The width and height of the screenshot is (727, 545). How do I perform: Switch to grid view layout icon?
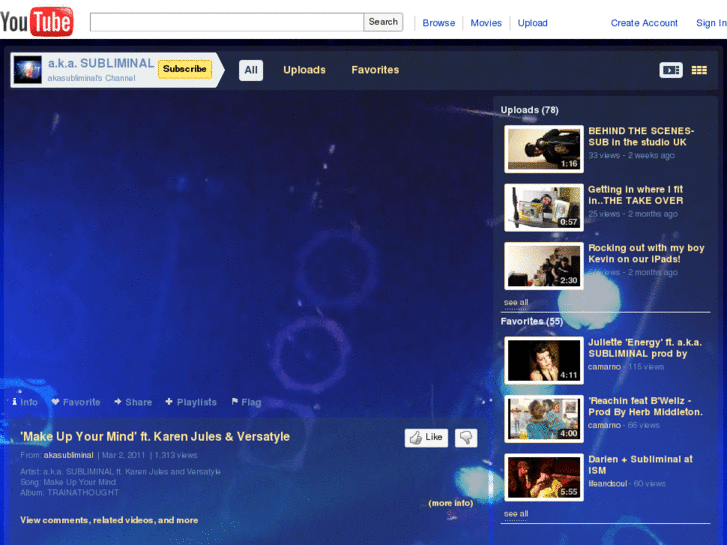coord(699,70)
